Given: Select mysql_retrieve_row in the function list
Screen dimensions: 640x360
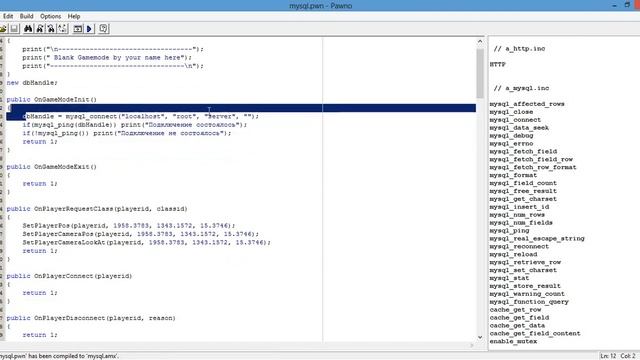Looking at the screenshot, I should click(525, 262).
